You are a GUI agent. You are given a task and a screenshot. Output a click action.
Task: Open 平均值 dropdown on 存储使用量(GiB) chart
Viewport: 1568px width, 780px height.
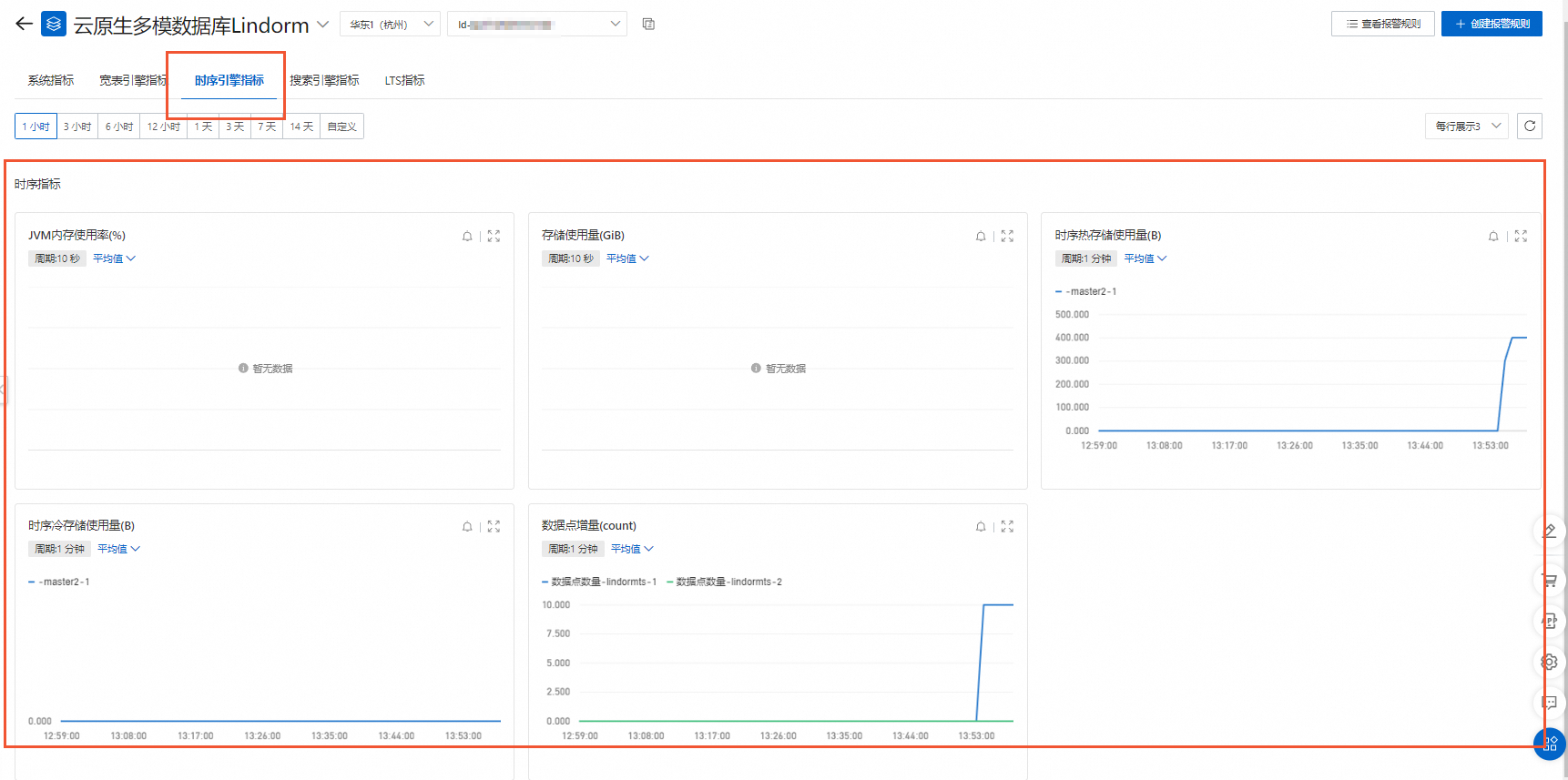tap(628, 258)
